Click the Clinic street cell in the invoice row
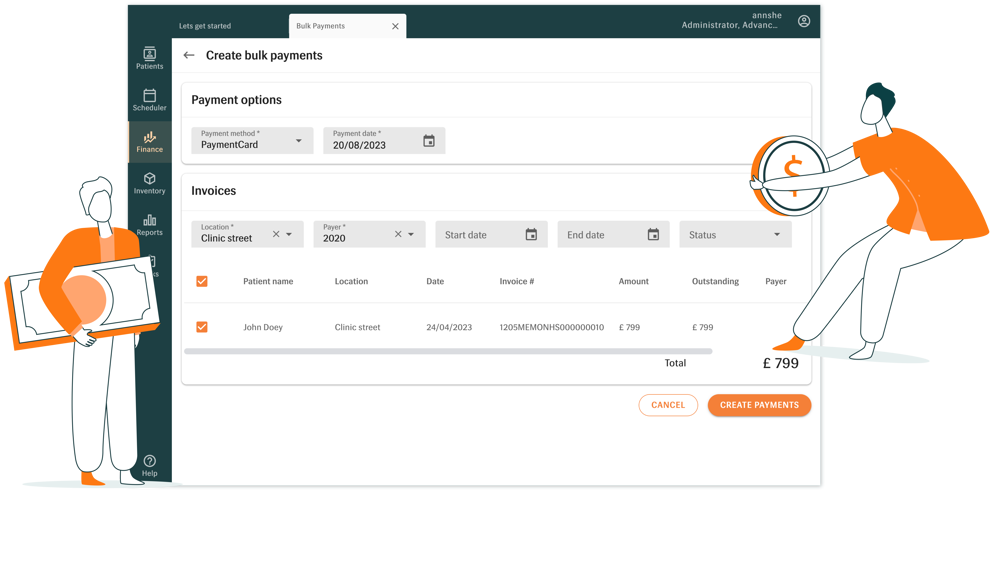 [357, 327]
